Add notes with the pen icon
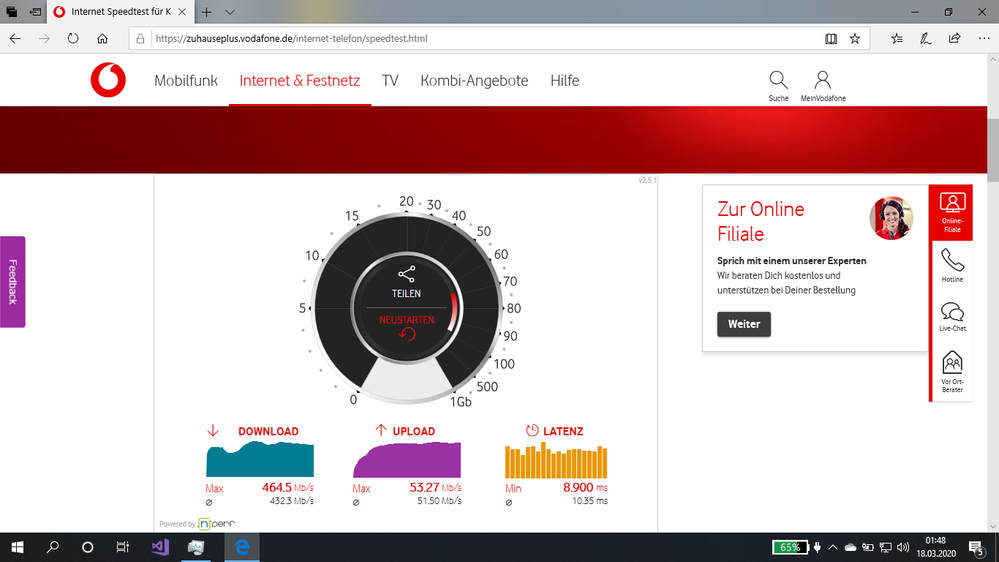 pos(926,39)
